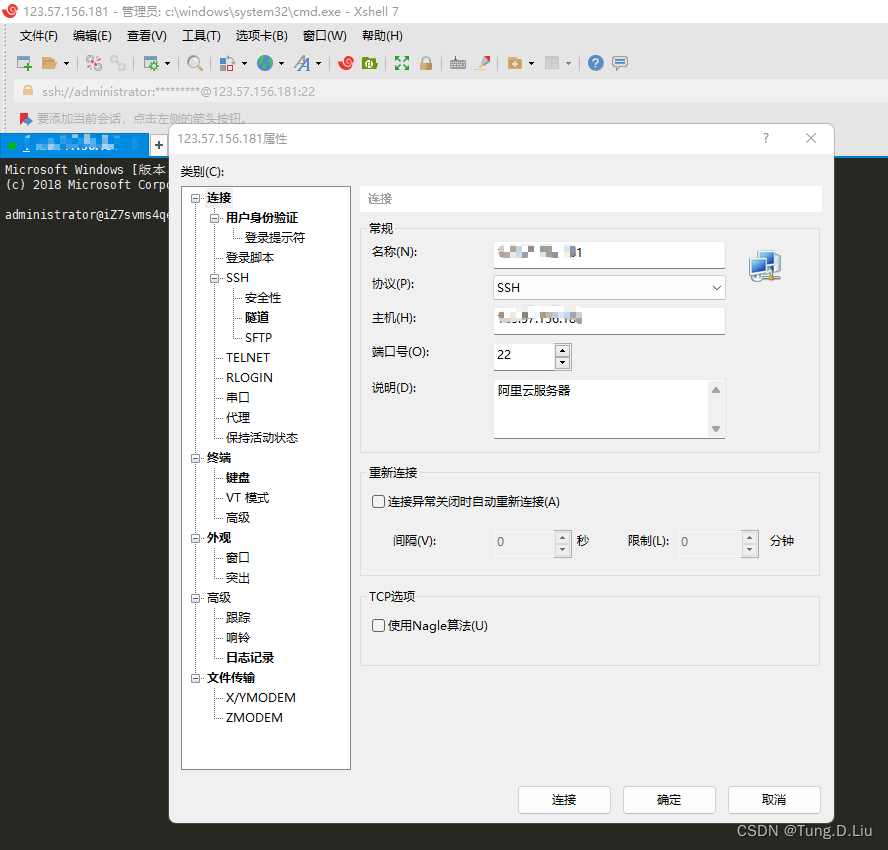Collapse the 终端 tree node
The width and height of the screenshot is (888, 850).
pos(197,458)
